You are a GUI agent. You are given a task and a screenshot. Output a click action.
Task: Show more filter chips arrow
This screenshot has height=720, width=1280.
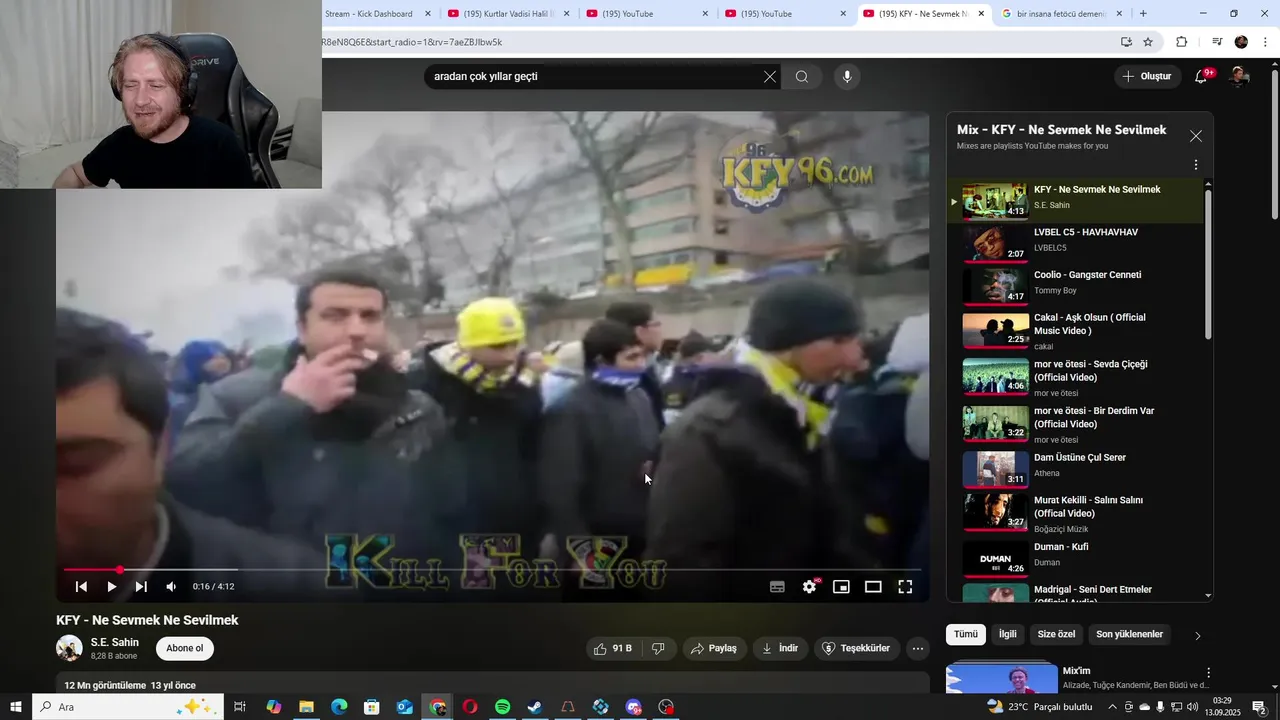pyautogui.click(x=1198, y=635)
